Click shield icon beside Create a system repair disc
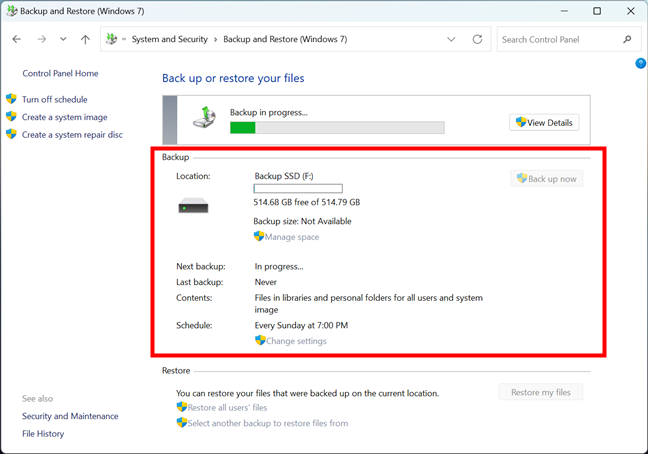This screenshot has height=454, width=648. (x=12, y=134)
